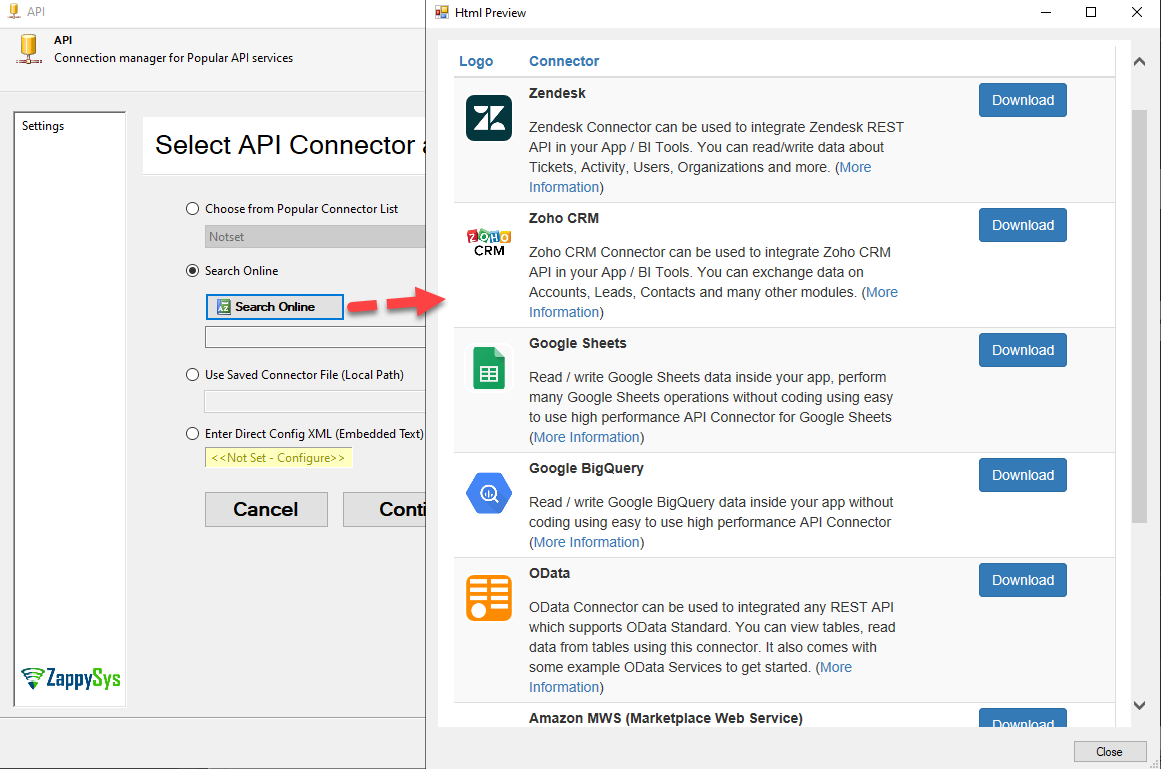The height and width of the screenshot is (769, 1161).
Task: Click the text field below Search Online button
Action: pos(315,338)
